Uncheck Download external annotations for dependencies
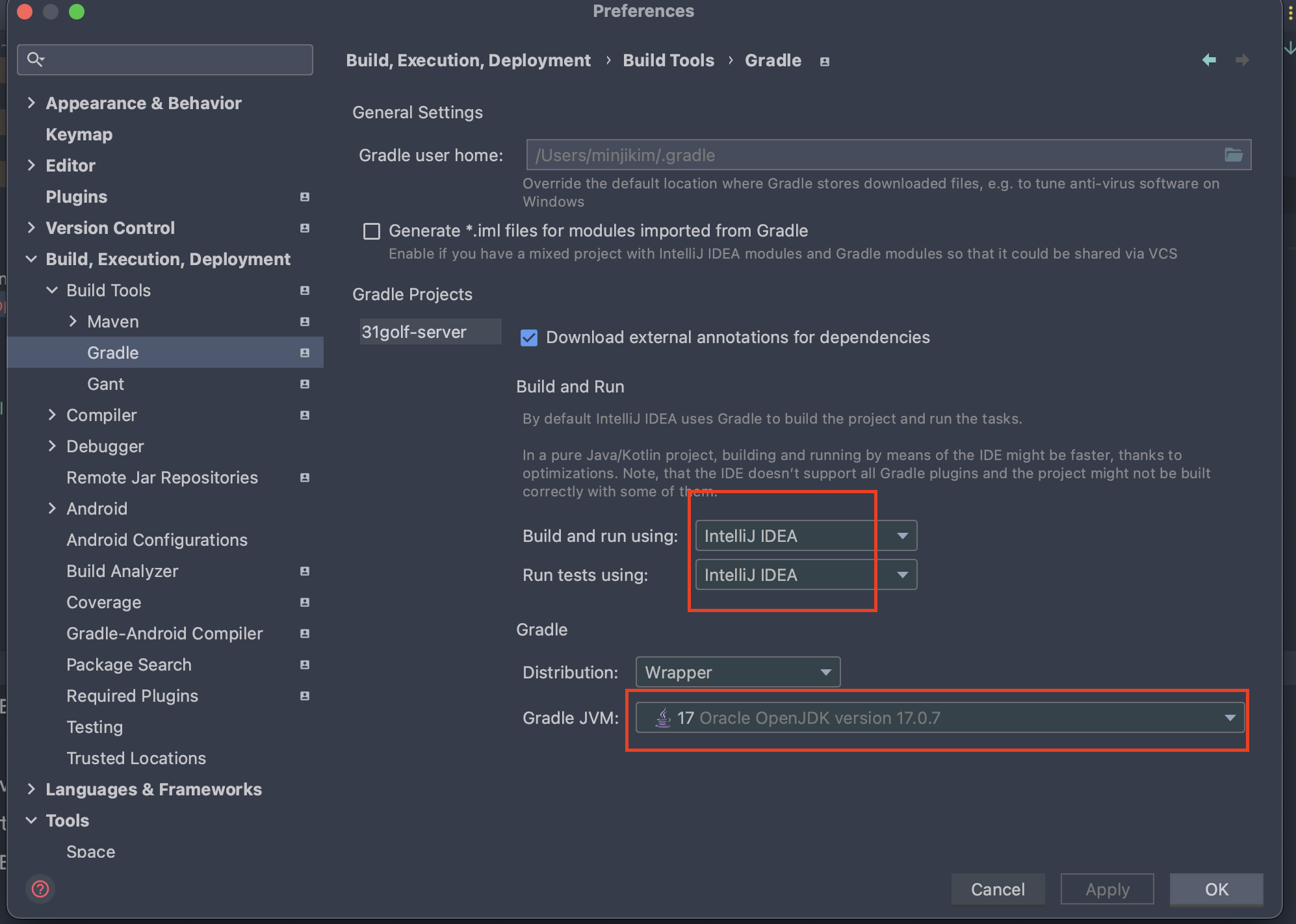 (x=529, y=338)
